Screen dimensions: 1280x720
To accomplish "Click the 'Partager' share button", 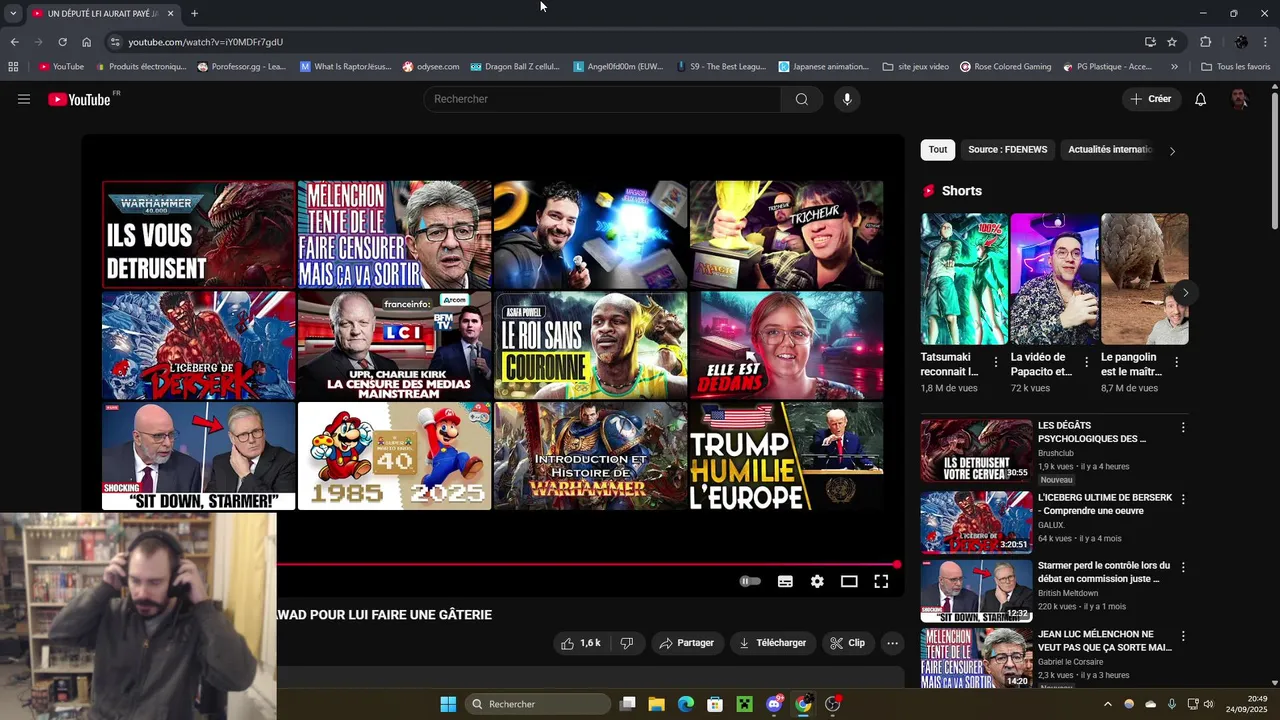I will tap(686, 643).
